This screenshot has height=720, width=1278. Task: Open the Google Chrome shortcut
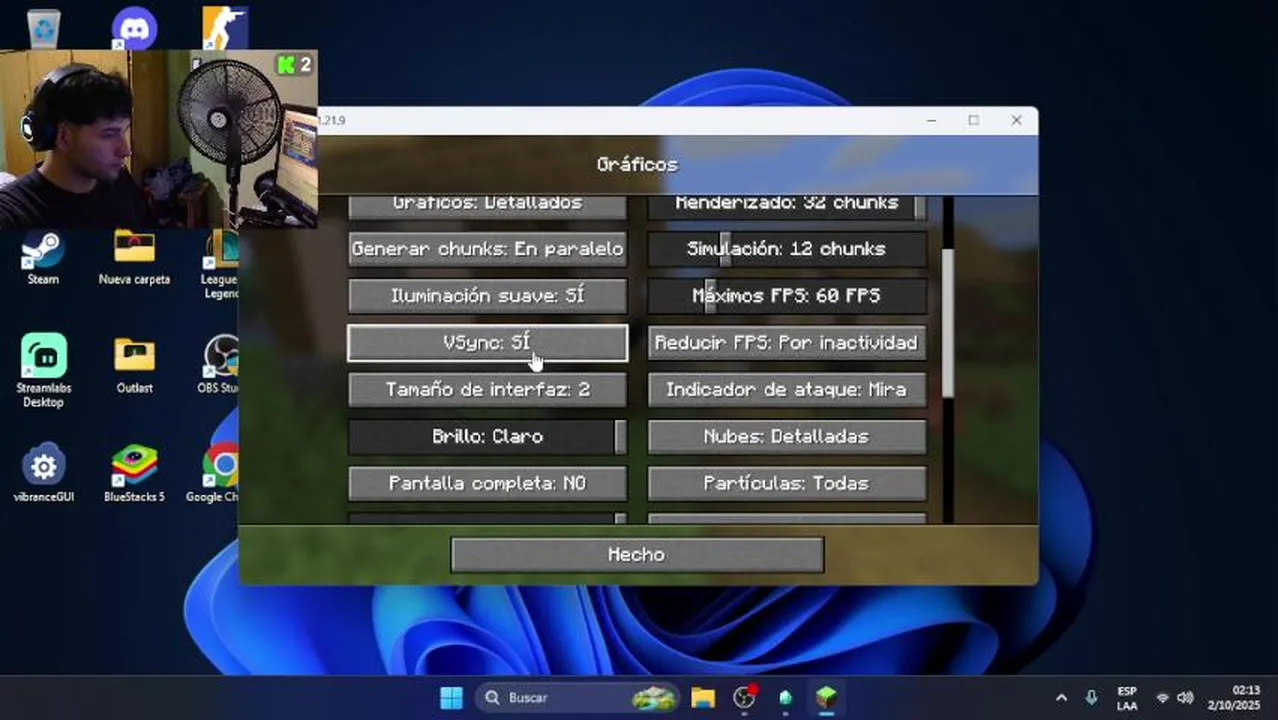coord(214,474)
